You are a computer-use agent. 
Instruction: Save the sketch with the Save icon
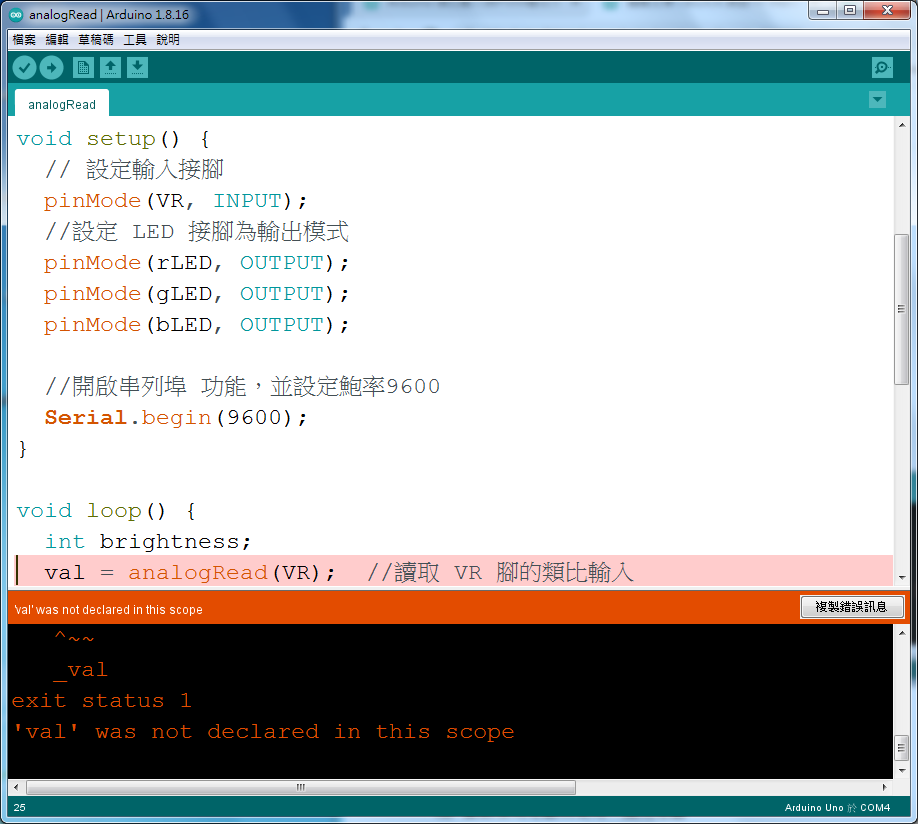pos(137,68)
